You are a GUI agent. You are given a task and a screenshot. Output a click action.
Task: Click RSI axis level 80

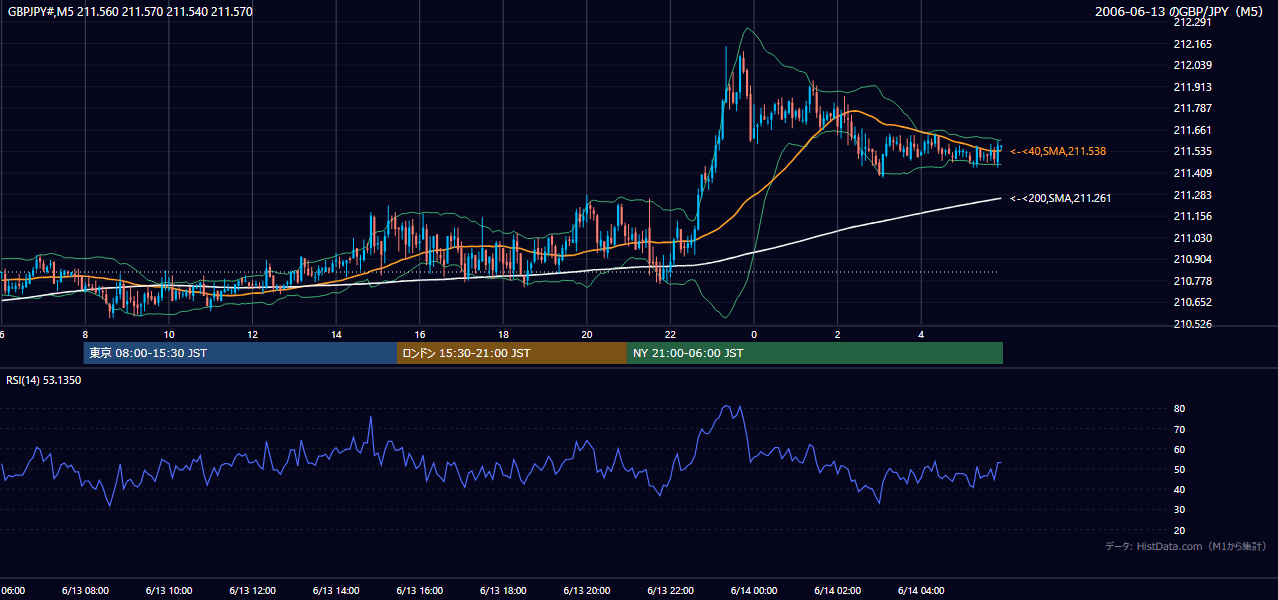click(x=1180, y=409)
